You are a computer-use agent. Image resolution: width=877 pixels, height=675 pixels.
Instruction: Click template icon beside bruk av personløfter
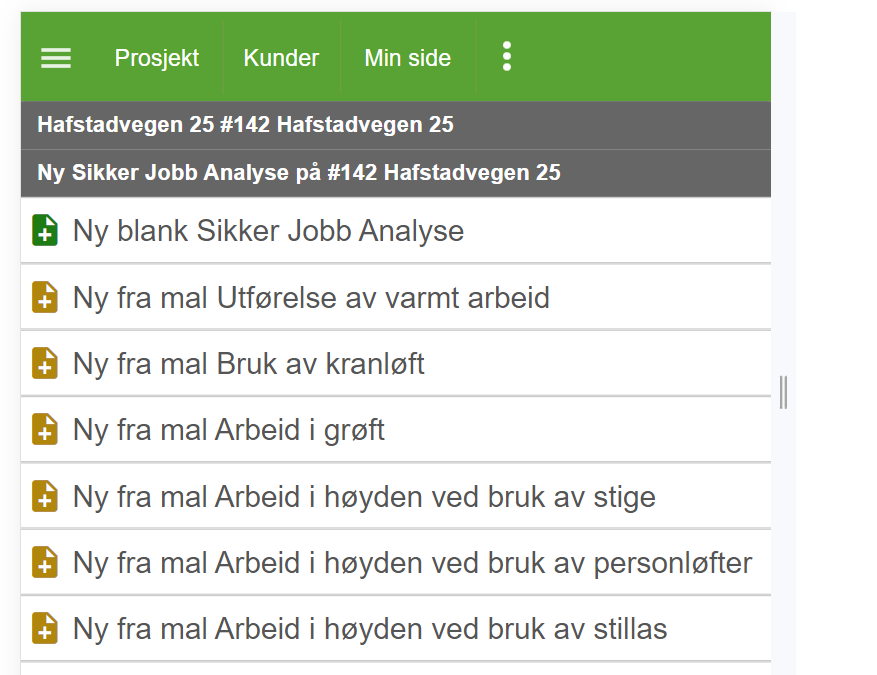point(45,563)
